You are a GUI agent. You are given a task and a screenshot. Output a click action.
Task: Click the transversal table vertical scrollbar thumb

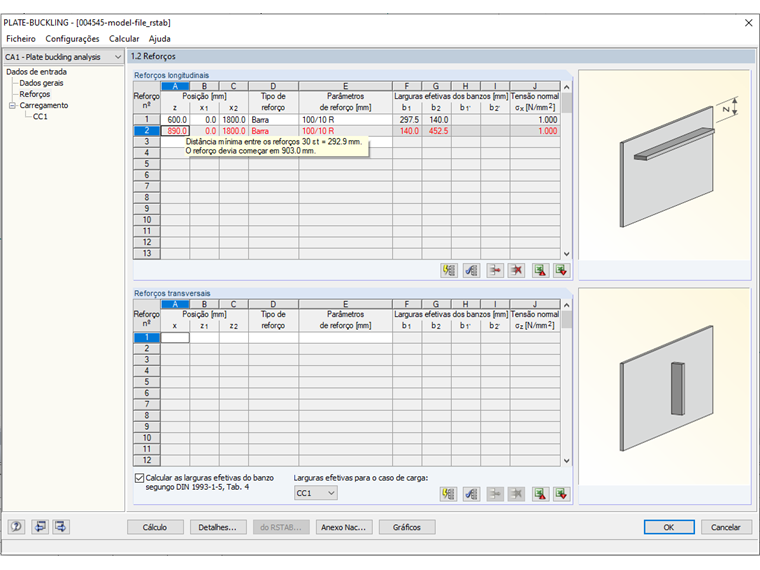click(x=567, y=320)
